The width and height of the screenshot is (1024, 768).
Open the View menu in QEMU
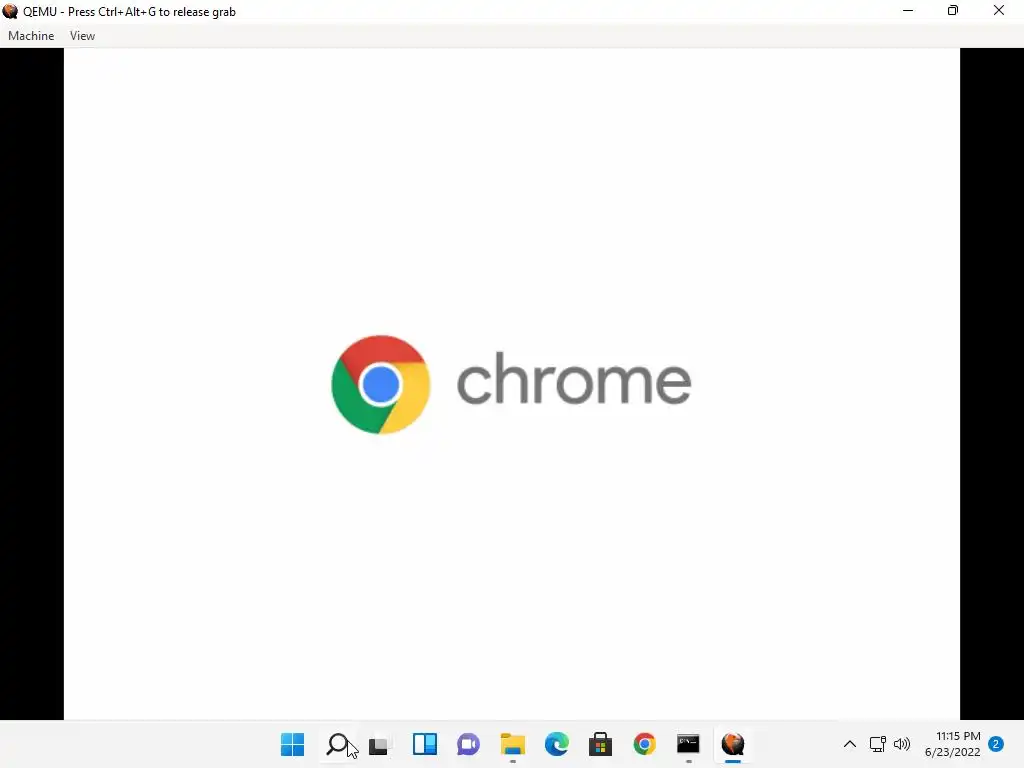click(x=82, y=36)
